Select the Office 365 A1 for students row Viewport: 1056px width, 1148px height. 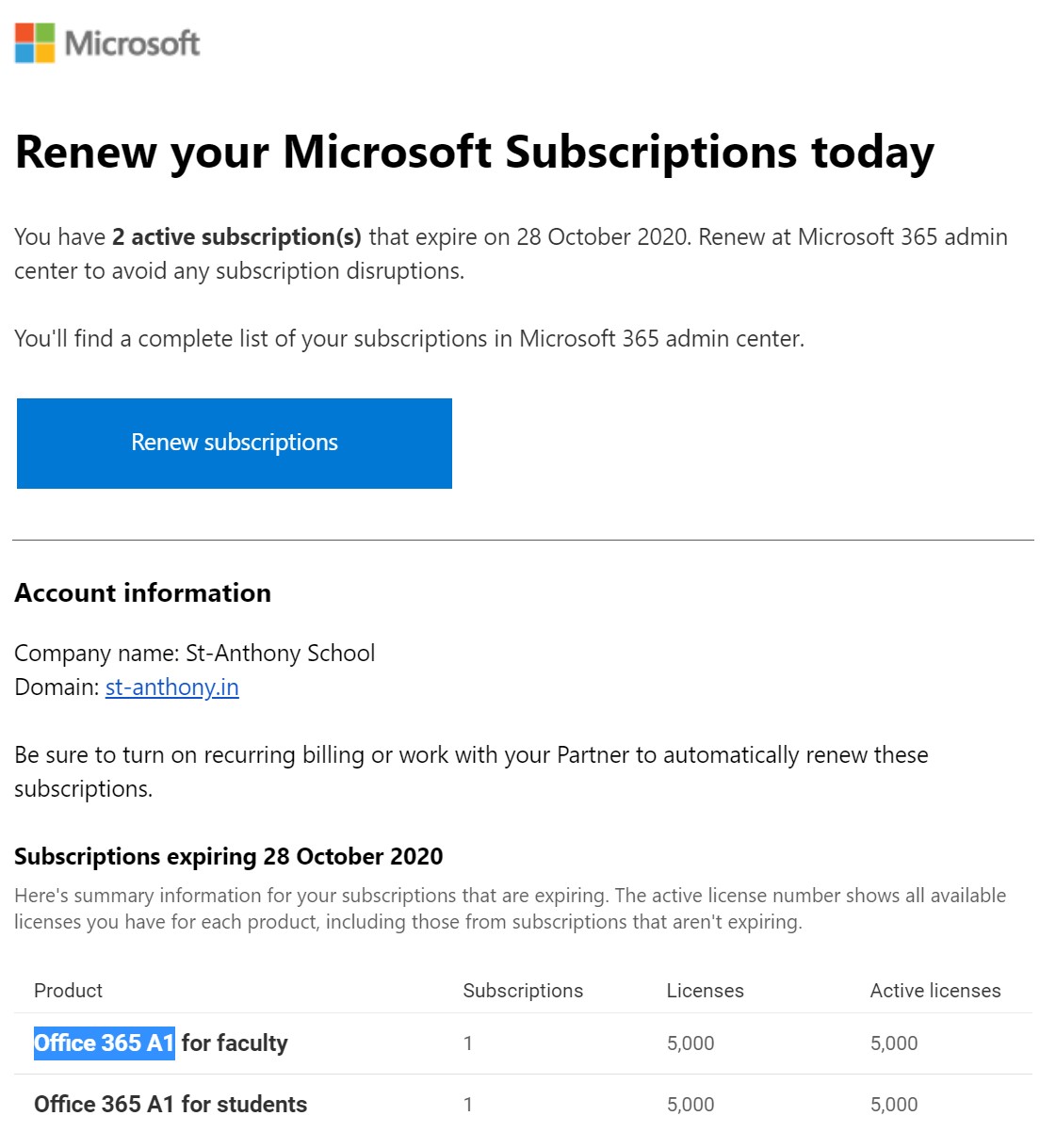pyautogui.click(x=523, y=1104)
